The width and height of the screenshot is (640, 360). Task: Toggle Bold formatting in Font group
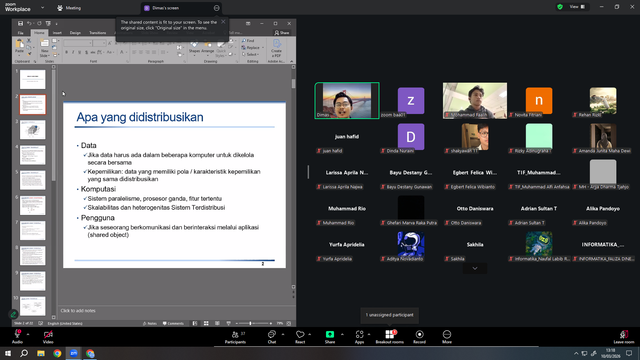67,52
